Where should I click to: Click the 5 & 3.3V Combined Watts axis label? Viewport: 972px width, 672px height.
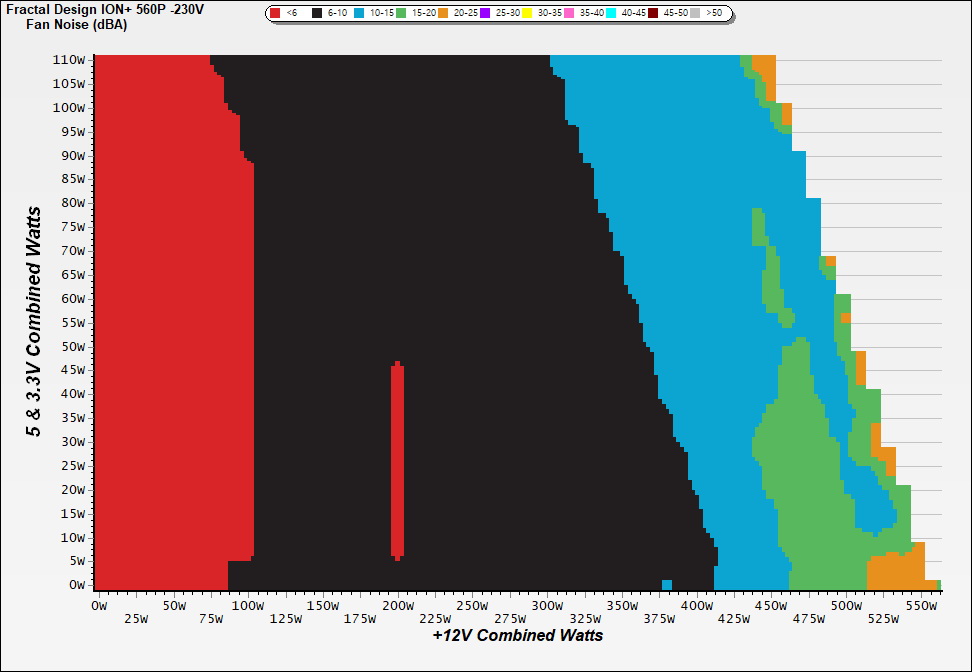[34, 322]
